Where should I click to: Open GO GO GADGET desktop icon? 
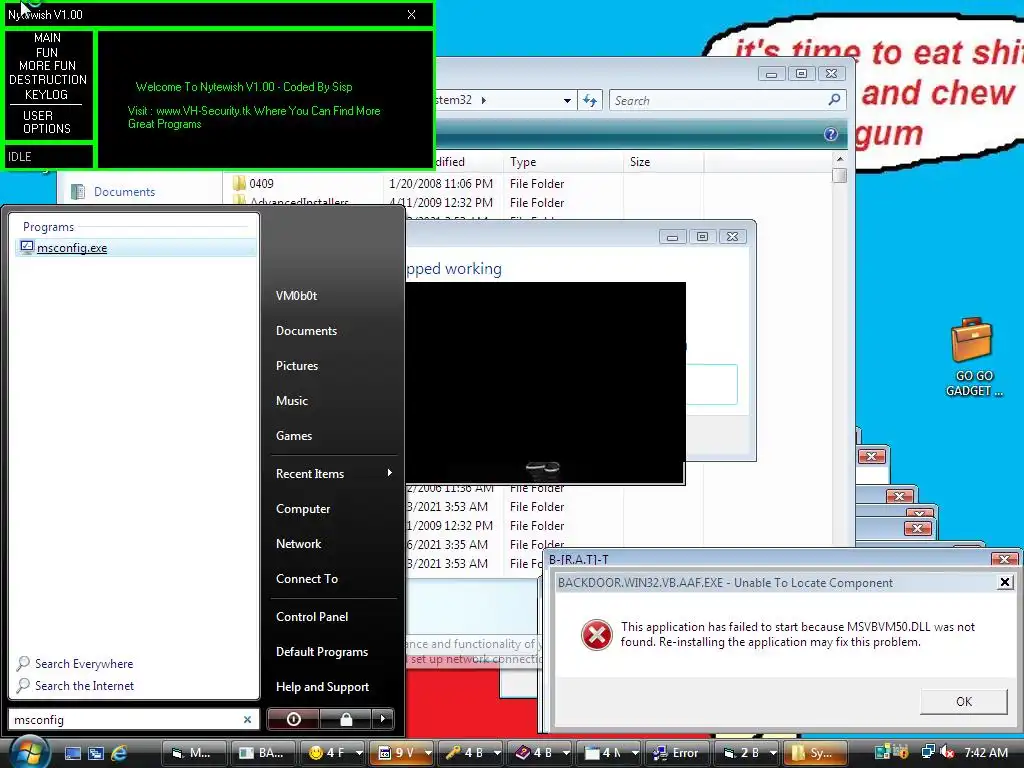coord(972,357)
